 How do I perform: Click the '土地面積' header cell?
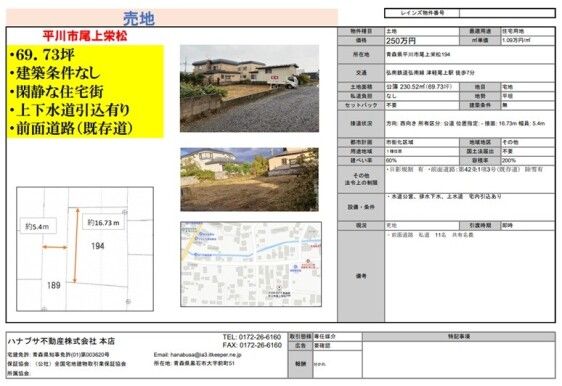(361, 87)
